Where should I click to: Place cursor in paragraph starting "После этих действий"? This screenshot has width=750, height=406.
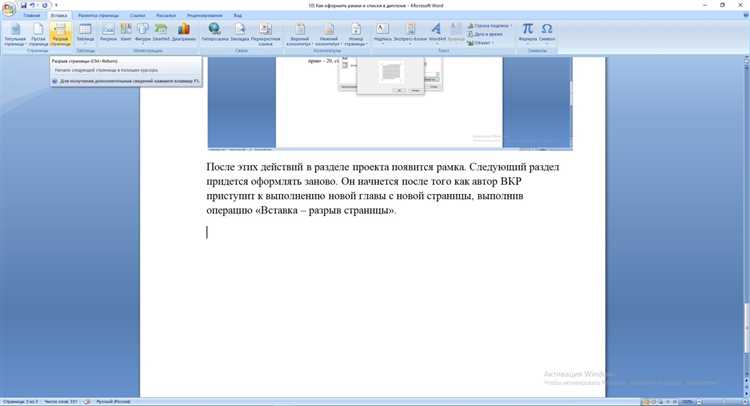tap(383, 188)
